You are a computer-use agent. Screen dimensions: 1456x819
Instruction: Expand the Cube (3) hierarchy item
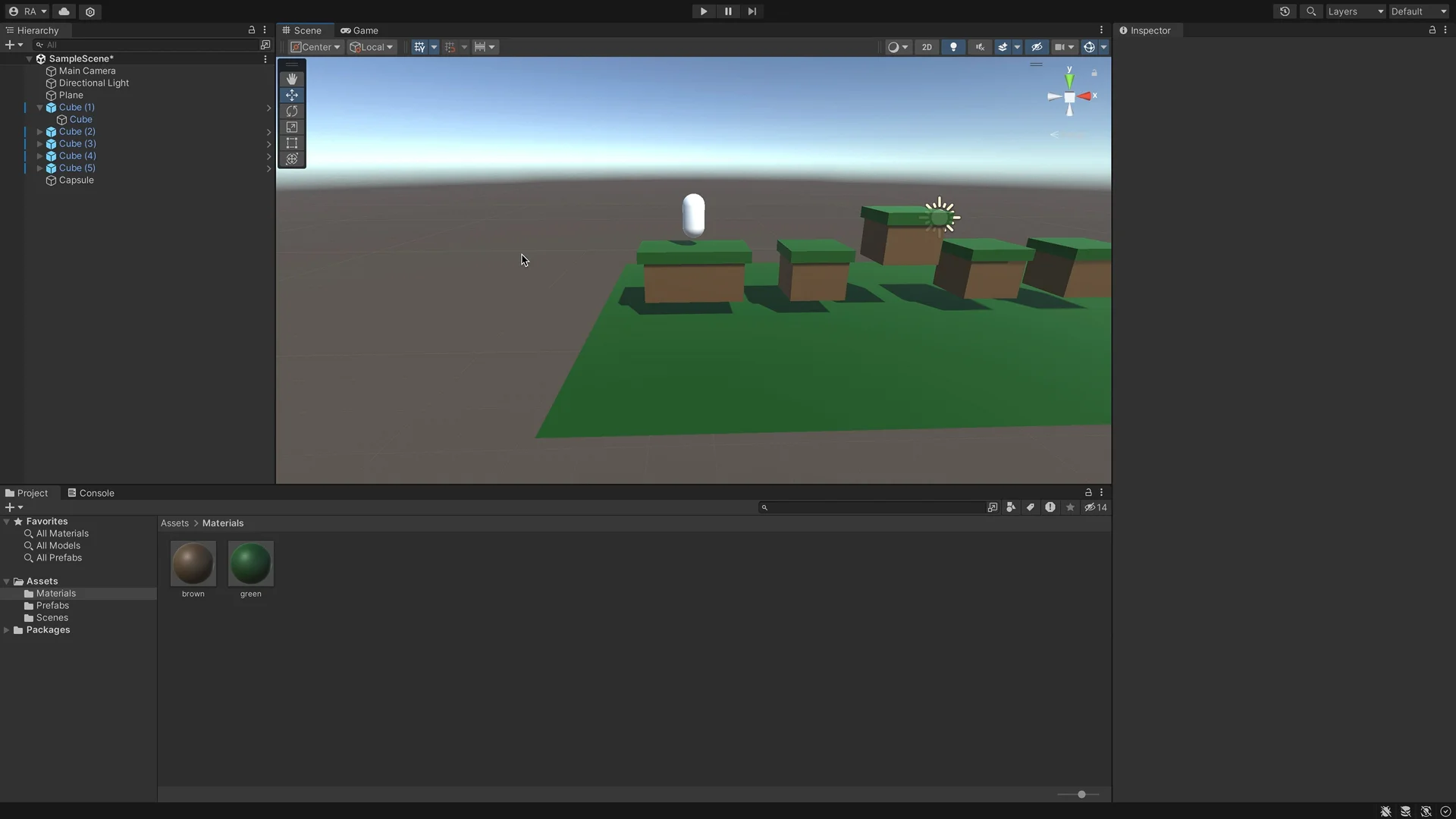[x=40, y=144]
